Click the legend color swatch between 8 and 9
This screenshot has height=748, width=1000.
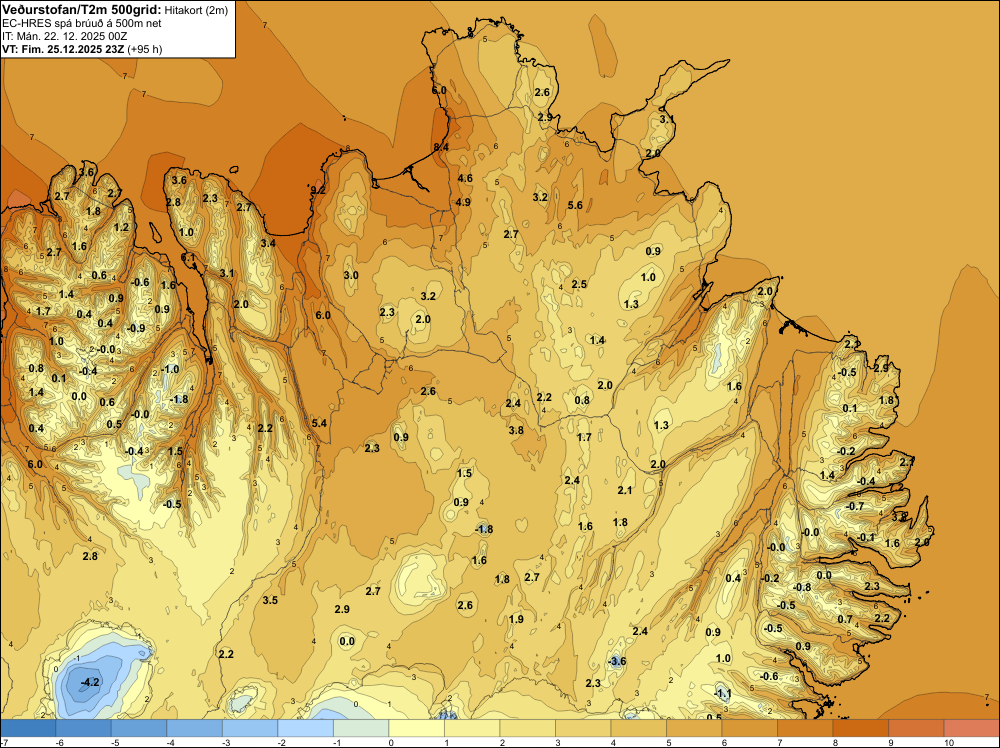click(860, 728)
